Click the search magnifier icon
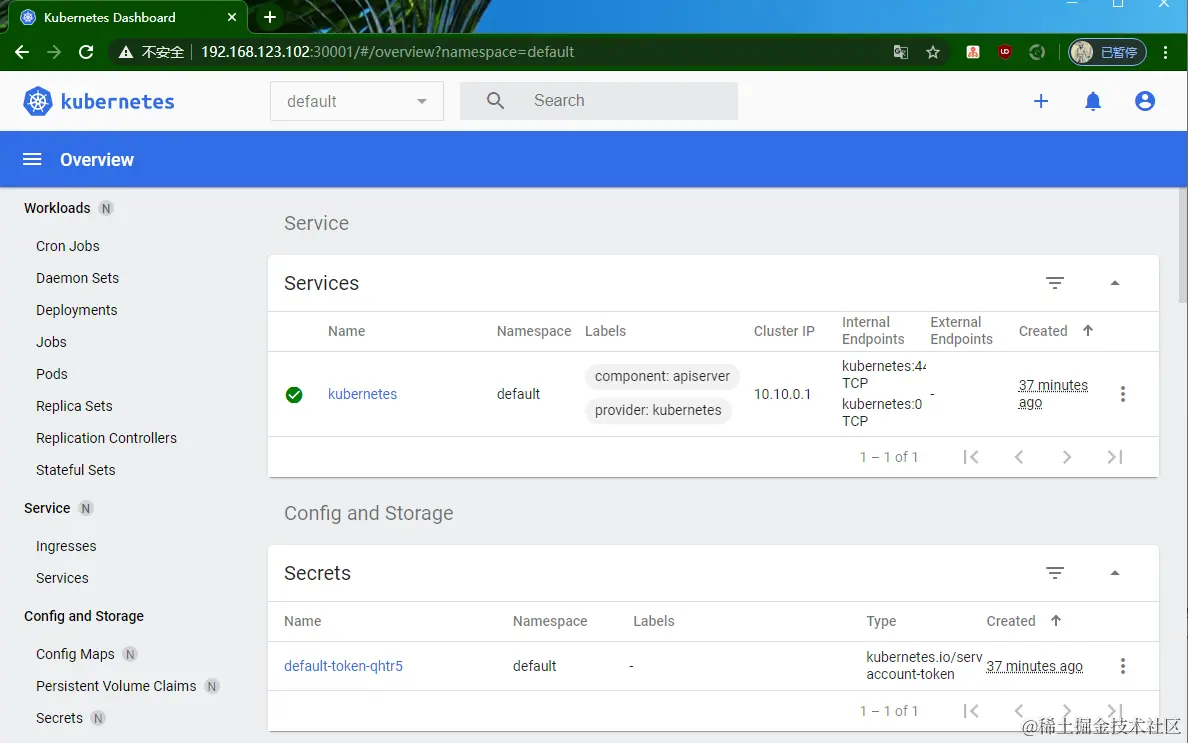This screenshot has width=1188, height=743. pos(496,100)
